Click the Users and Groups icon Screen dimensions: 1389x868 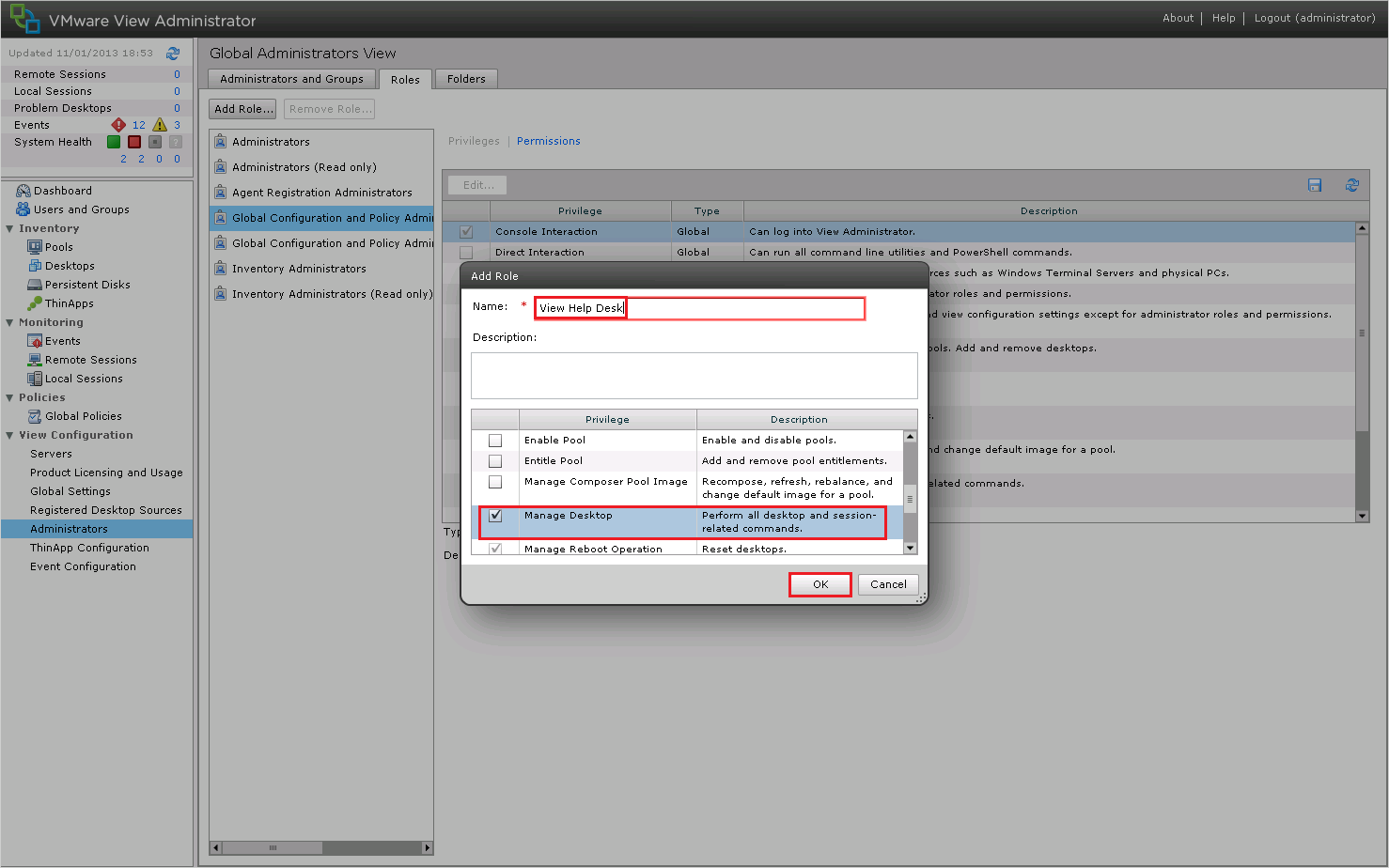[x=23, y=209]
